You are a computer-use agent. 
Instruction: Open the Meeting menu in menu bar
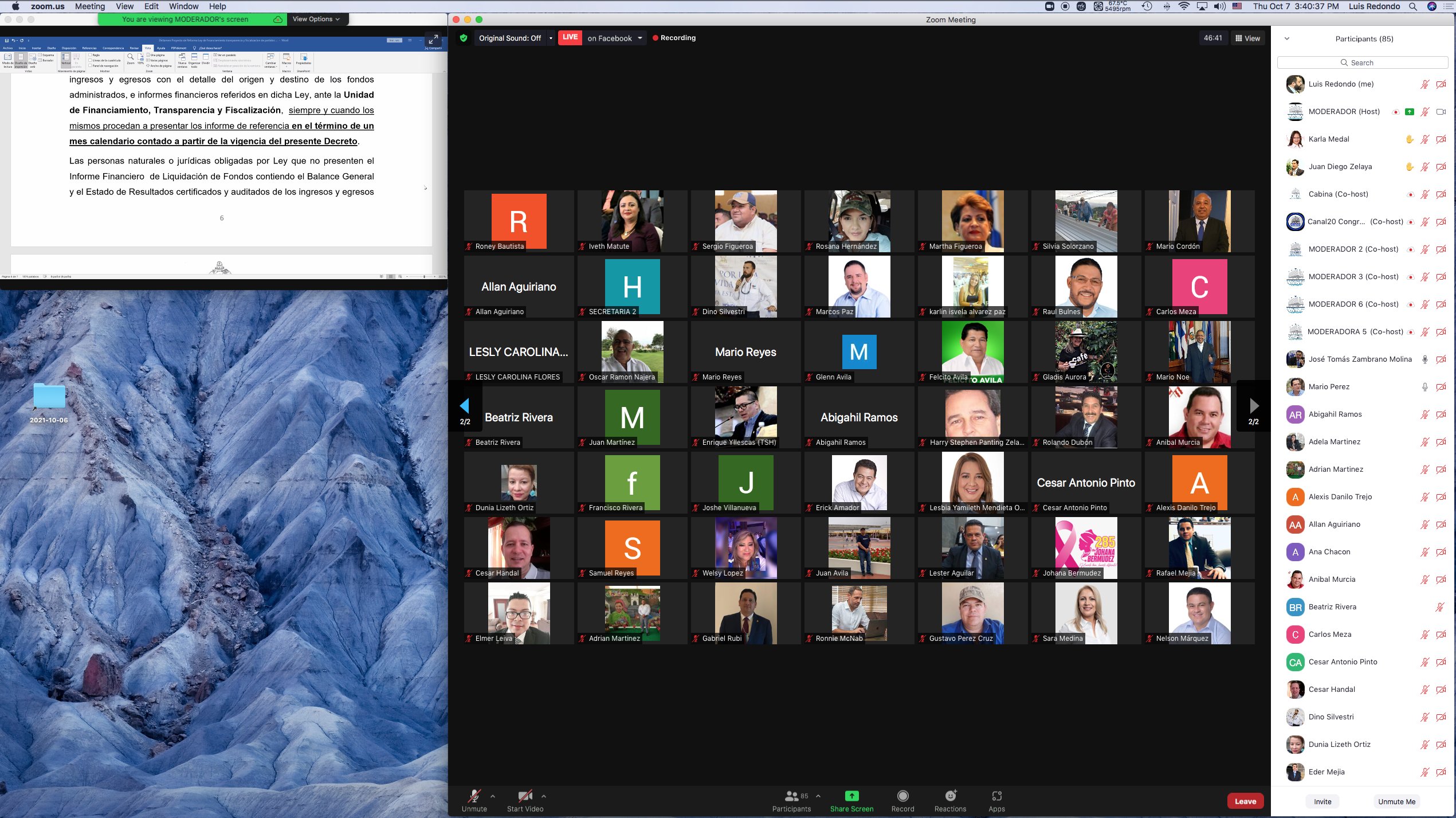point(90,6)
